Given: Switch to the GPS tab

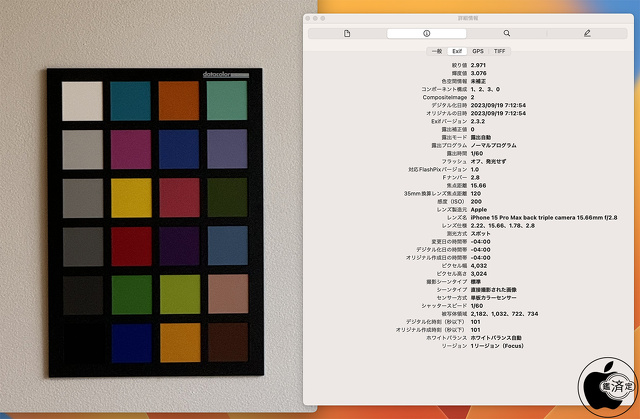Looking at the screenshot, I should tap(478, 50).
